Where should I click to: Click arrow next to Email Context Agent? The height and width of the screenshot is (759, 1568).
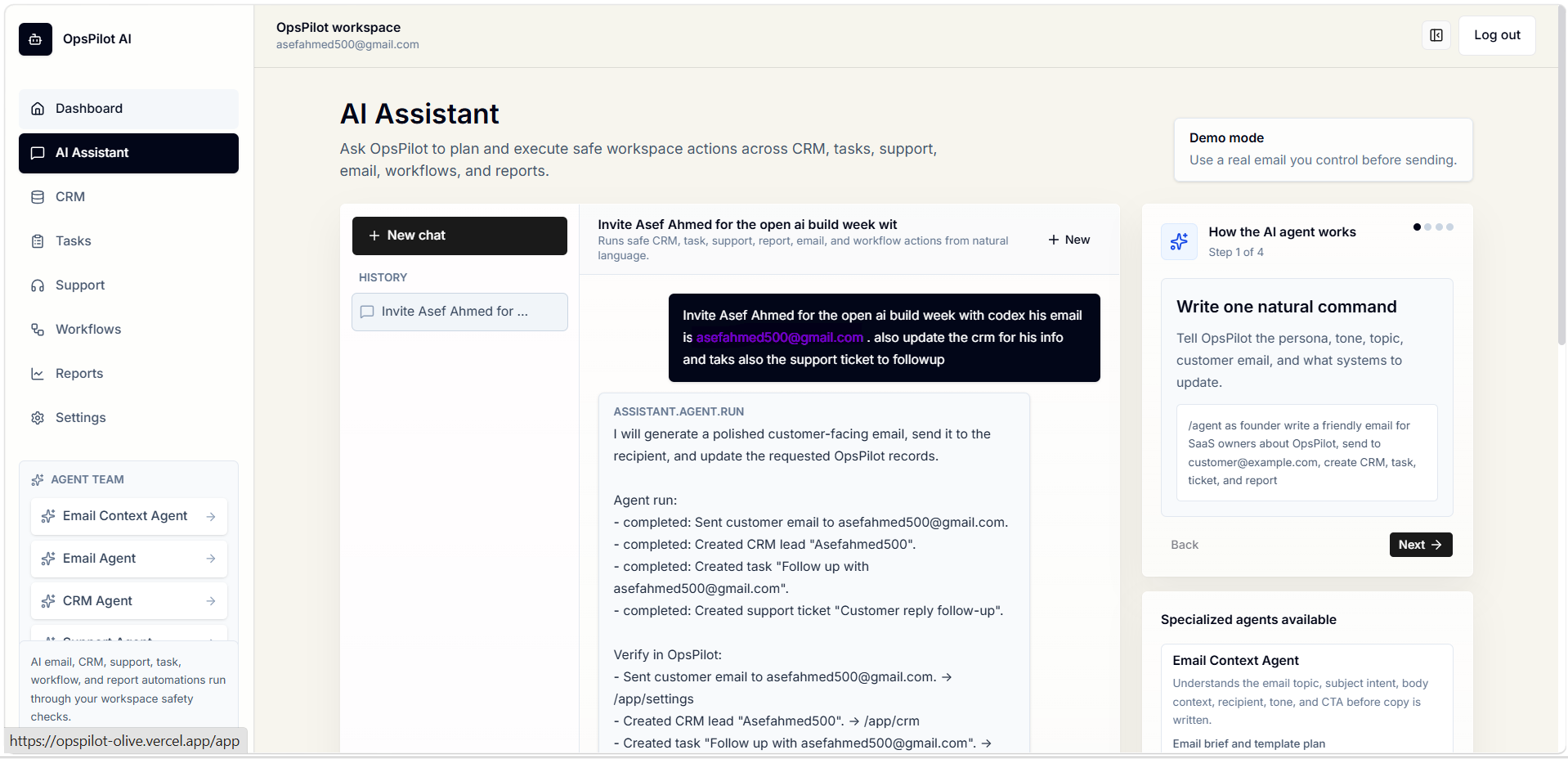211,517
